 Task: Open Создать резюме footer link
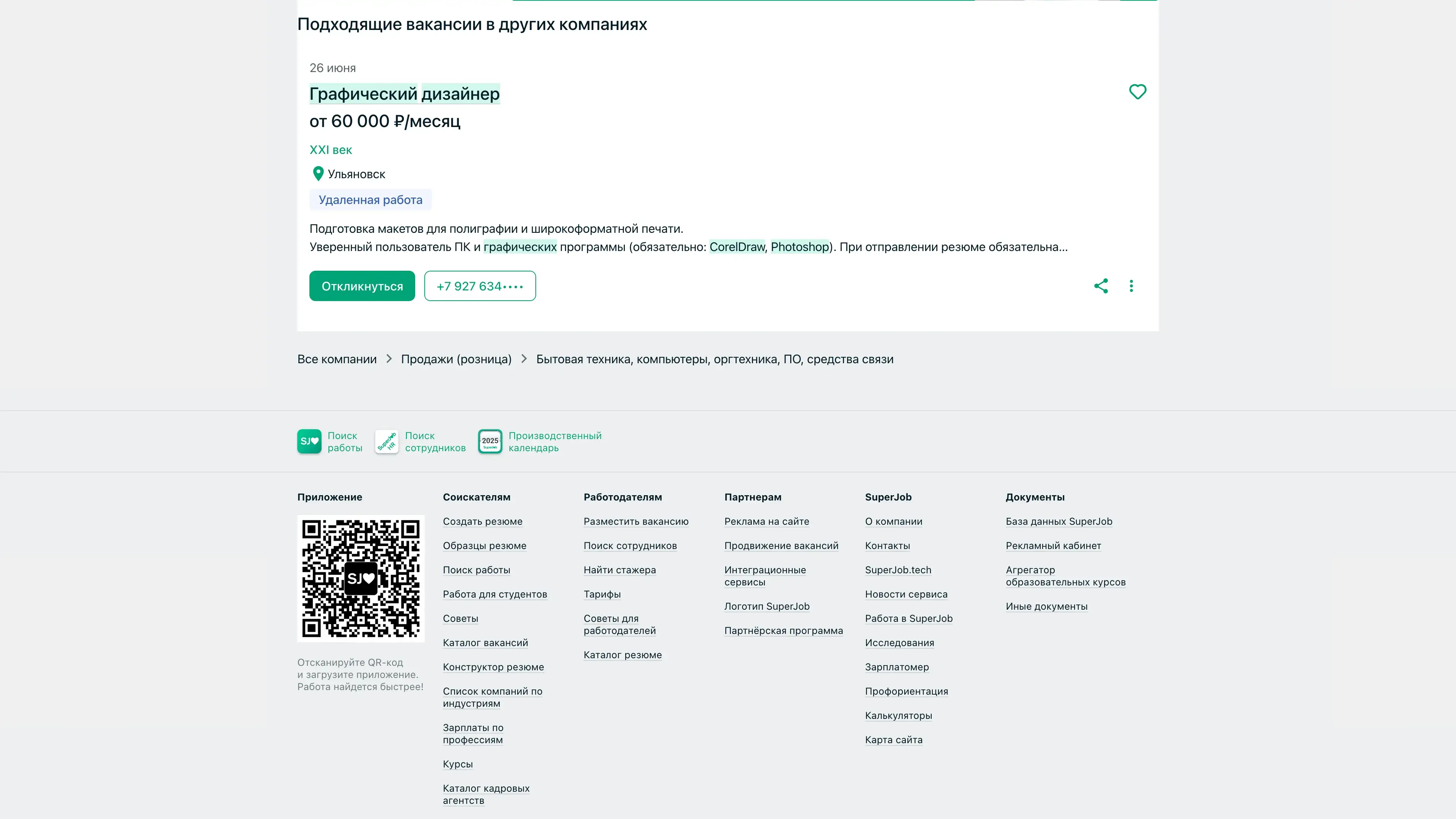coord(482,522)
